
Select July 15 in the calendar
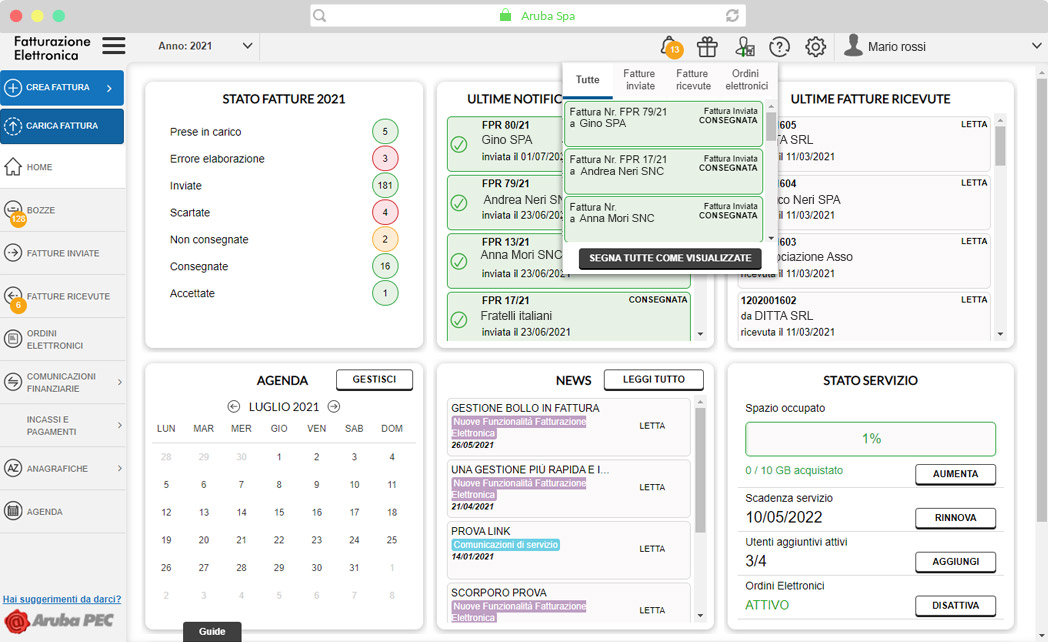tap(278, 512)
